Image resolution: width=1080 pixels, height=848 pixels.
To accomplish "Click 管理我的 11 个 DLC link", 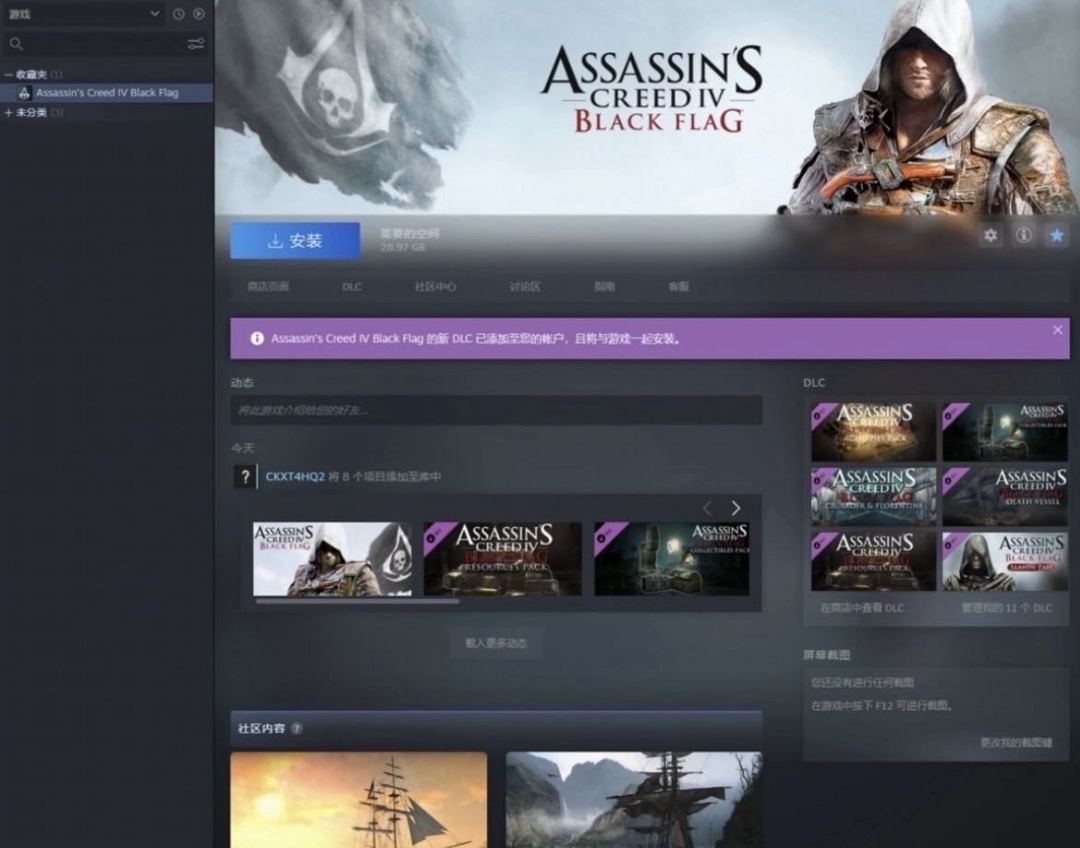I will [1006, 608].
